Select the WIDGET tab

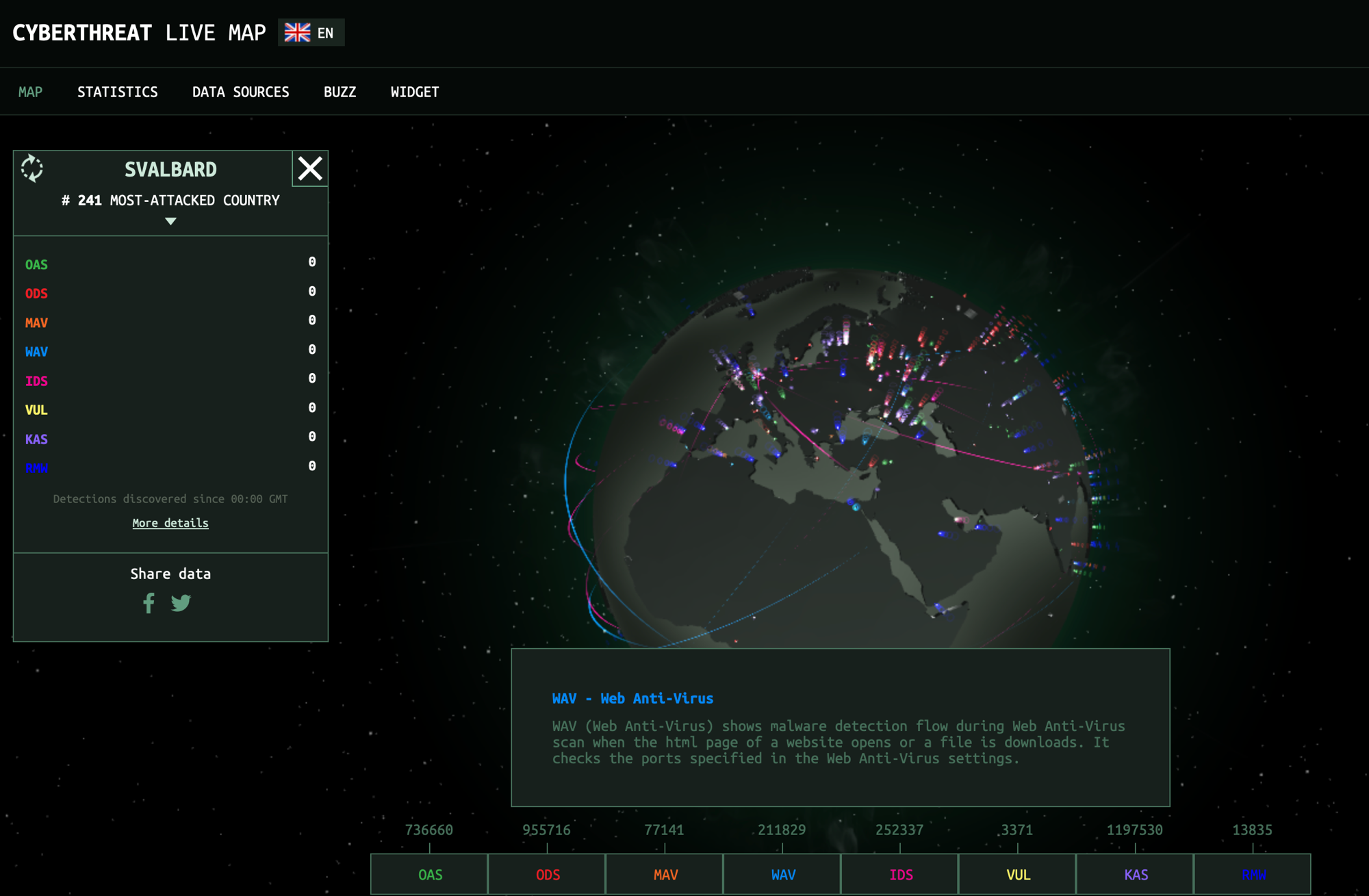coord(415,92)
